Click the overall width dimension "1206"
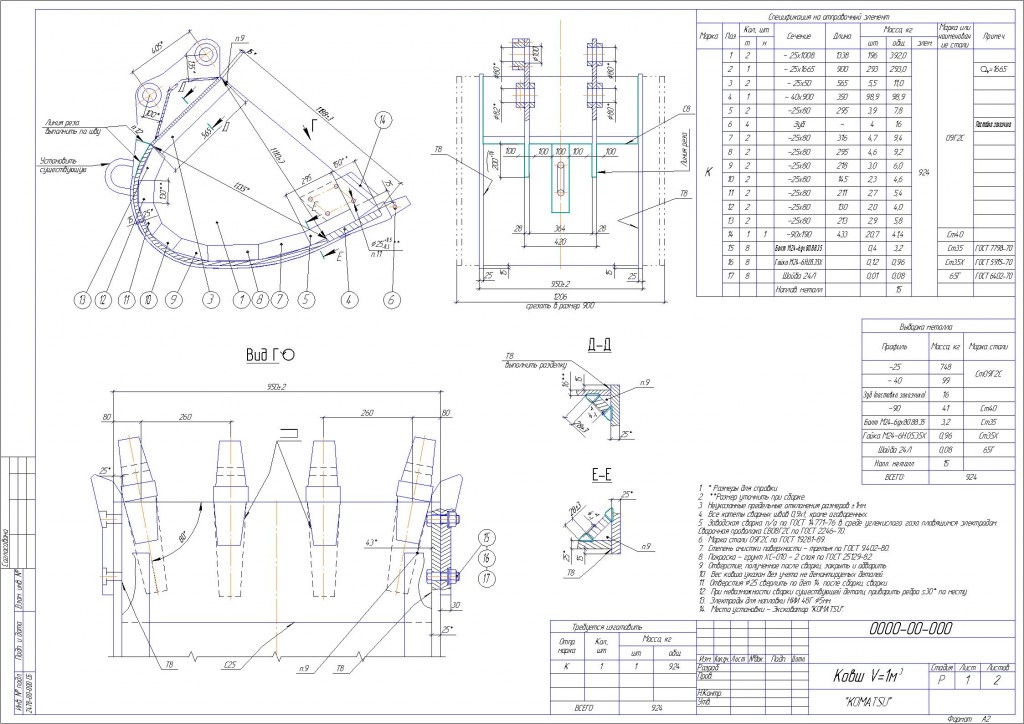The image size is (1024, 724). (x=561, y=297)
